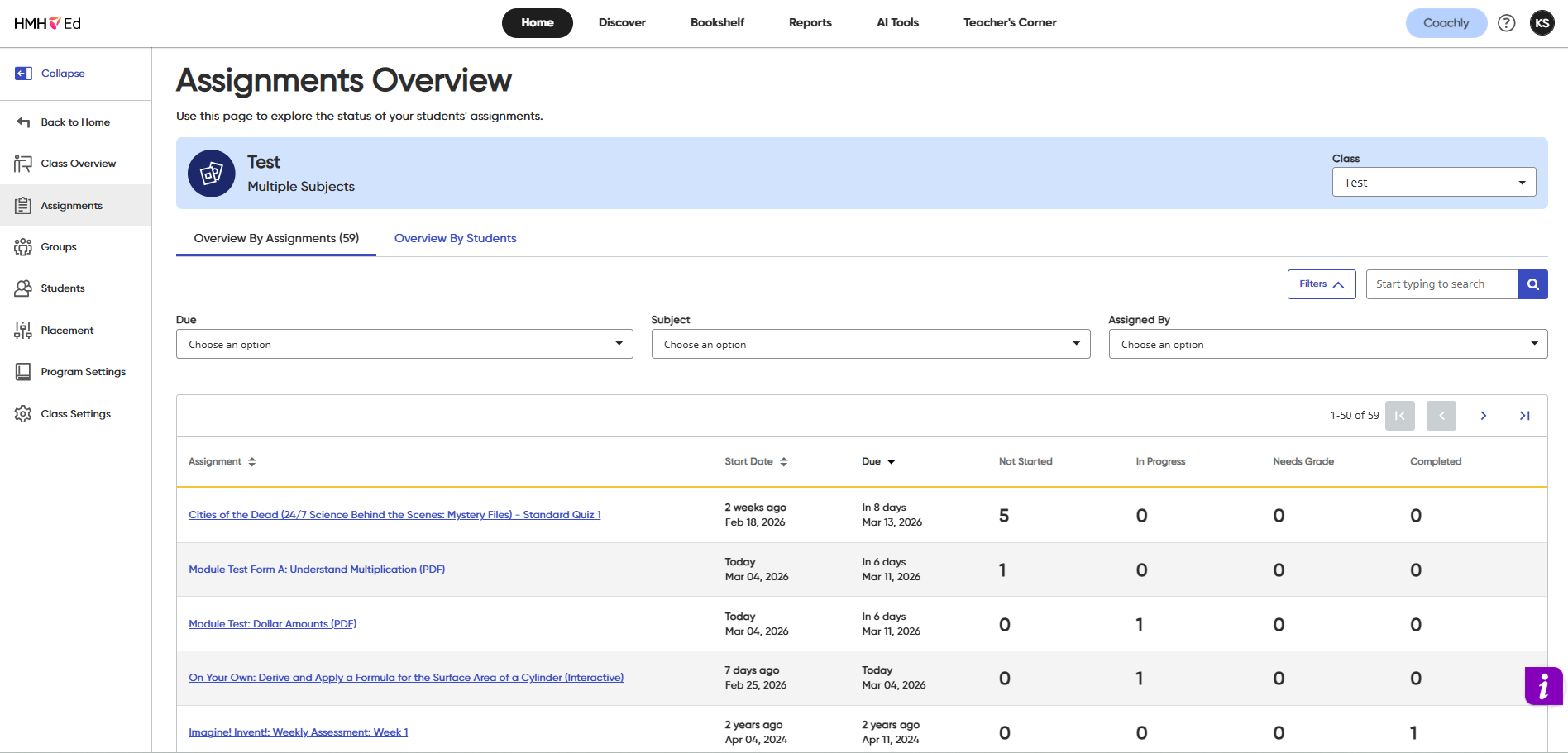Open Program Settings in the sidebar
The width and height of the screenshot is (1568, 753).
[x=75, y=372]
